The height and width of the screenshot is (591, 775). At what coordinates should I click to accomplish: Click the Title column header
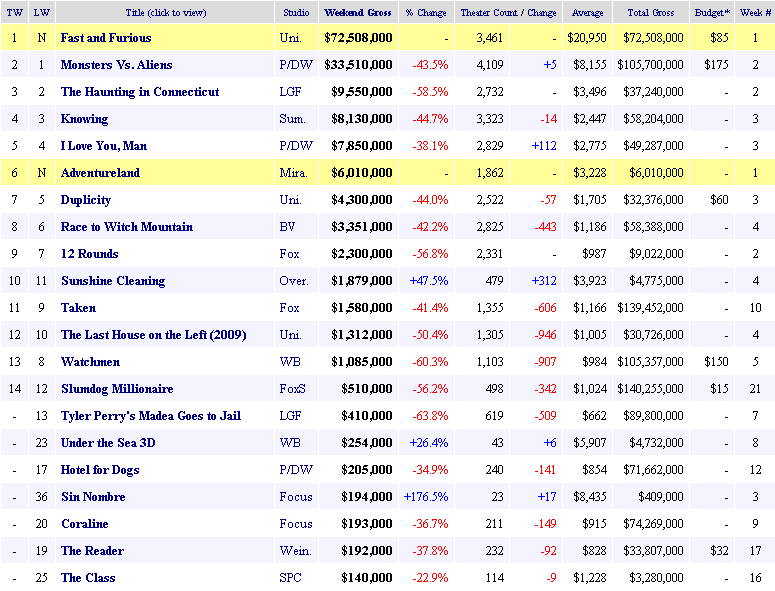tap(163, 13)
